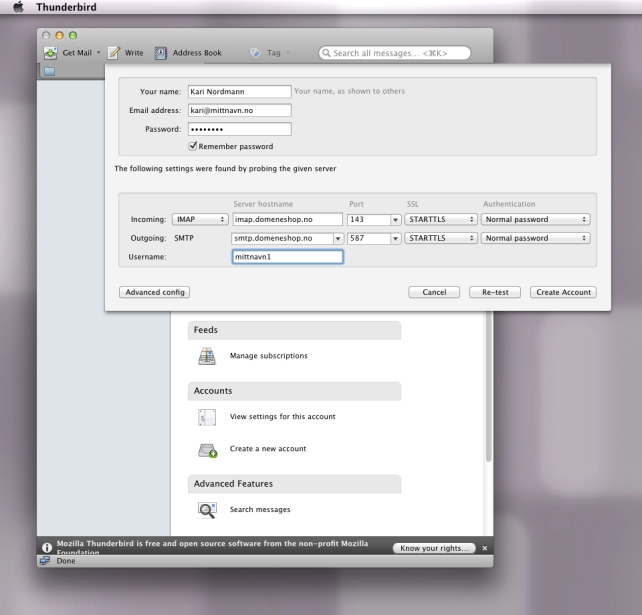642x615 pixels.
Task: Edit the imap.domeneshop.no hostname field
Action: click(287, 219)
